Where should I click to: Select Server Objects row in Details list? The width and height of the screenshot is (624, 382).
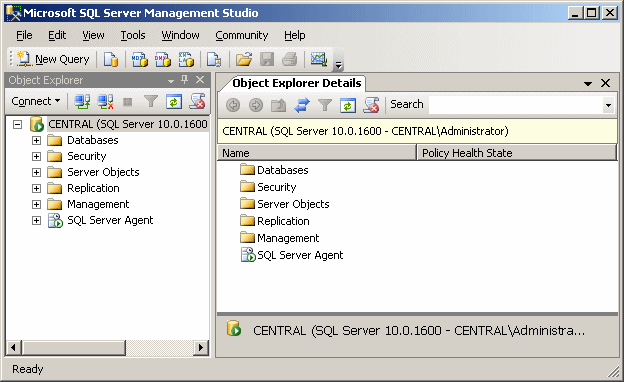293,204
